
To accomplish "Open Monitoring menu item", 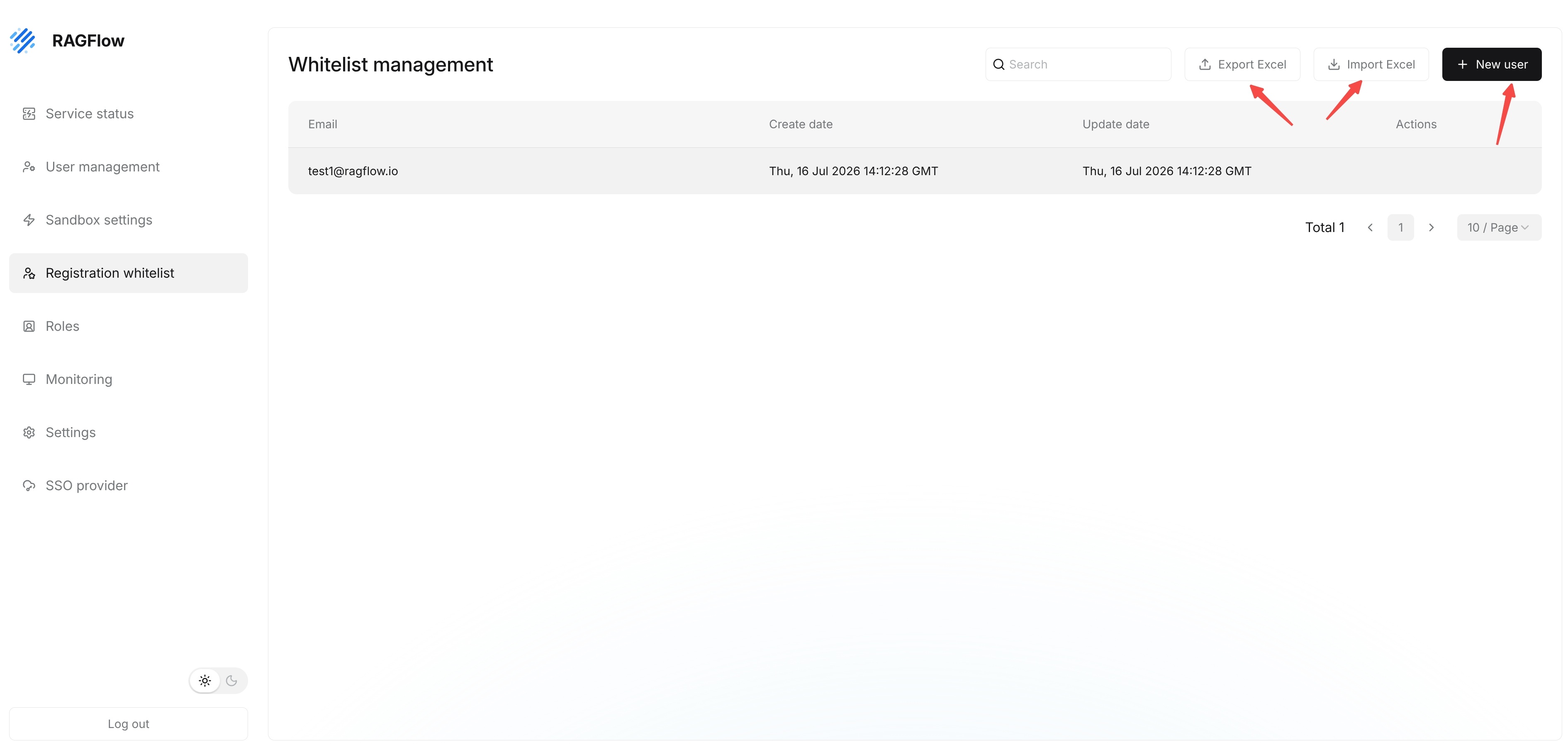I will pyautogui.click(x=129, y=379).
